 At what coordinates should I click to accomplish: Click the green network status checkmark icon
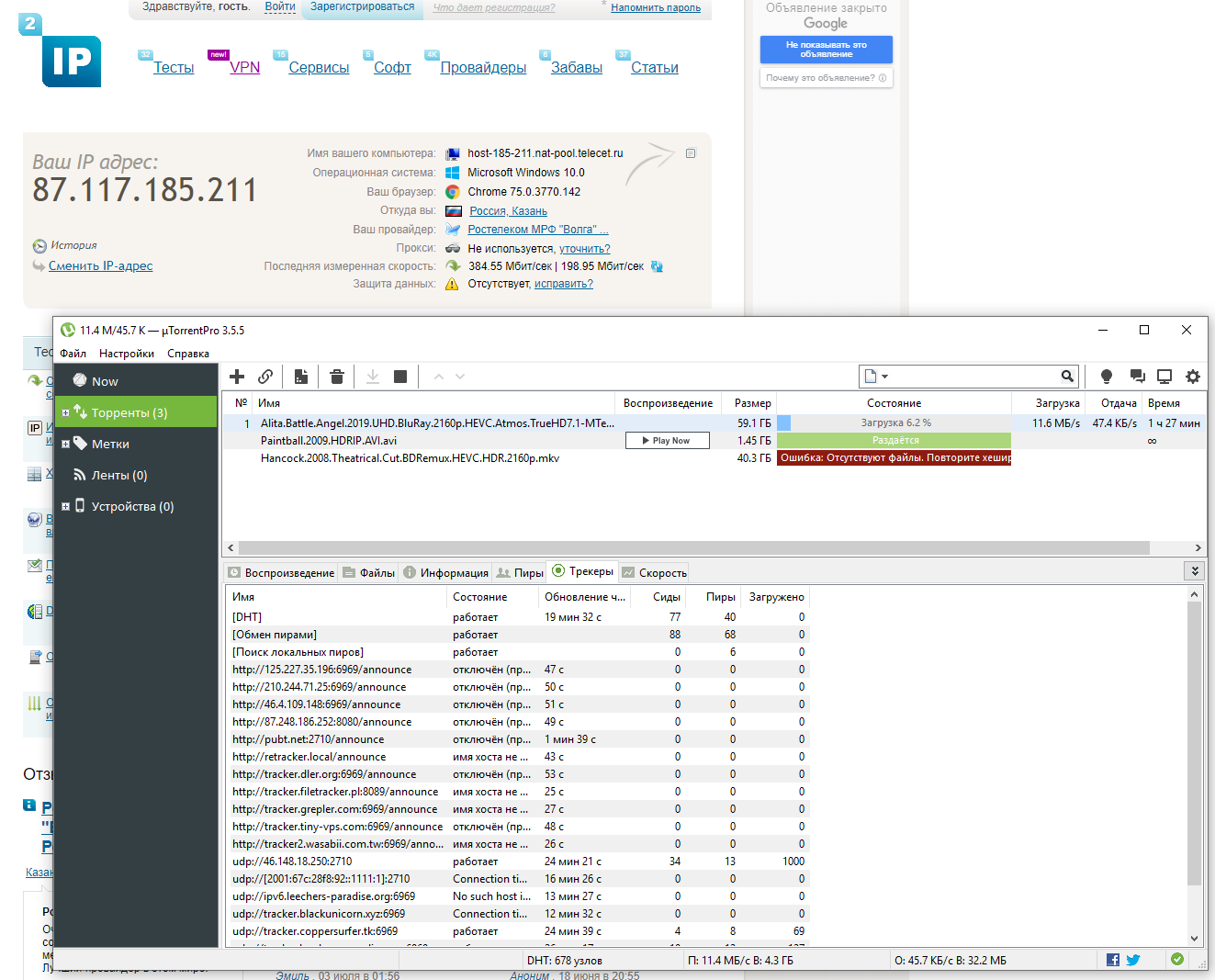coord(1177,960)
